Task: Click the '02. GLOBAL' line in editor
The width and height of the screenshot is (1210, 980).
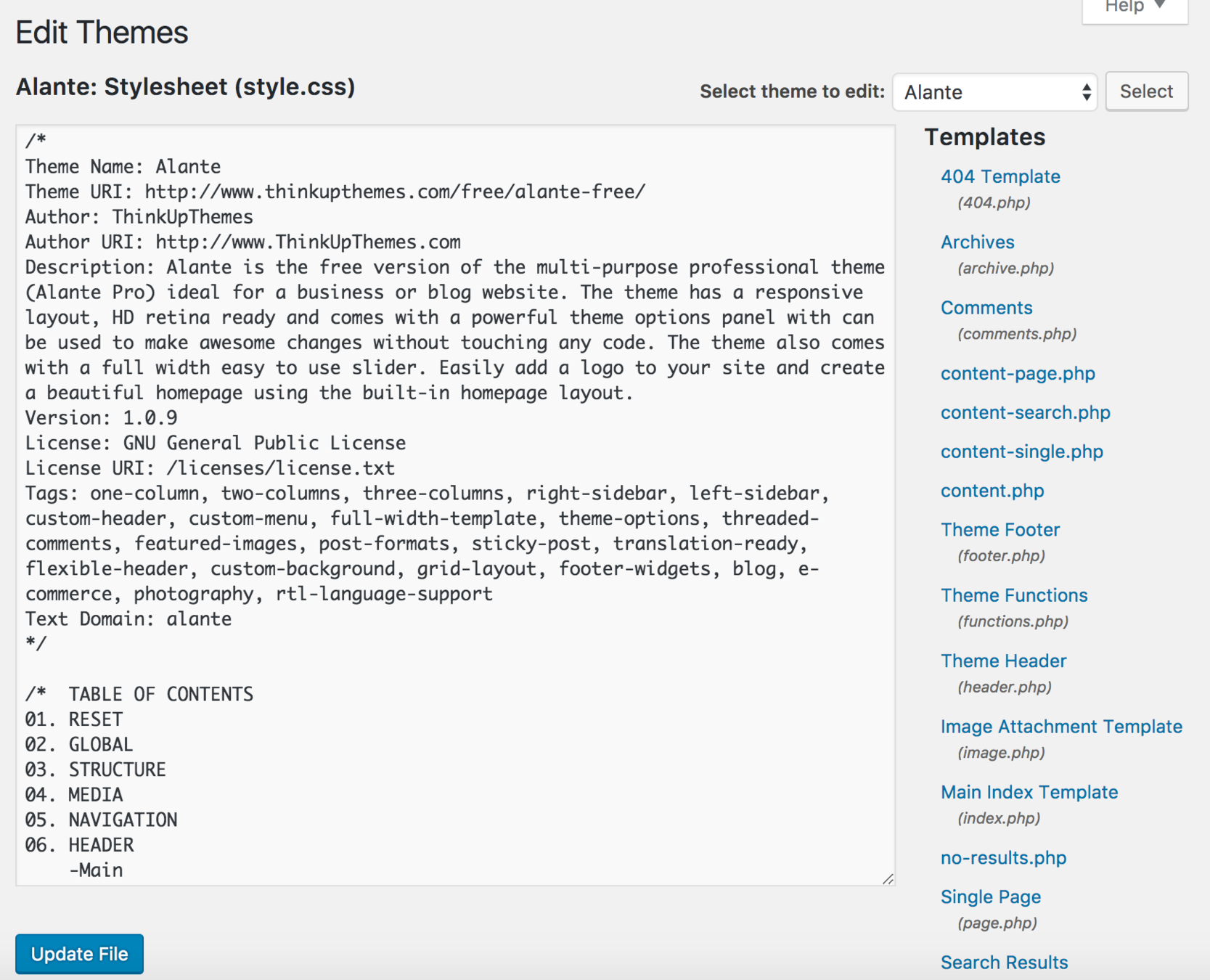Action: point(79,745)
